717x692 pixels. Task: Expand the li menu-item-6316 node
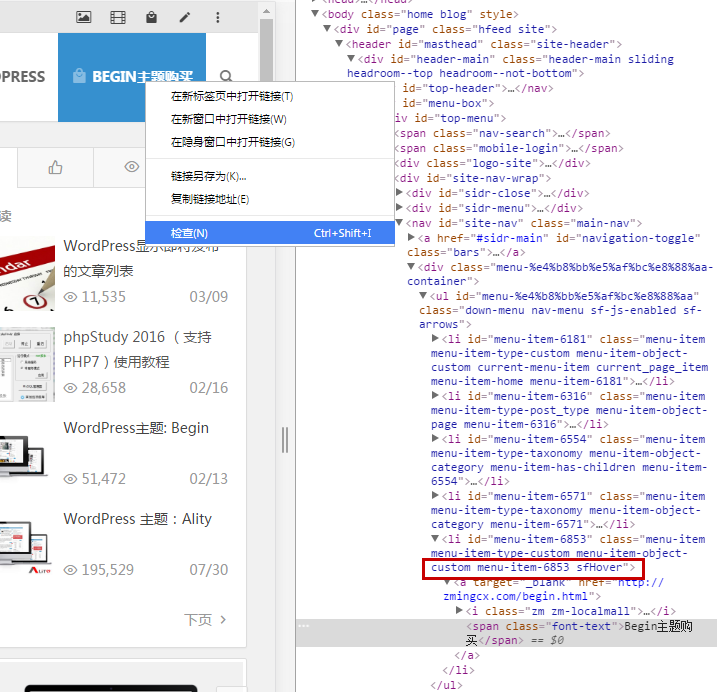point(435,395)
